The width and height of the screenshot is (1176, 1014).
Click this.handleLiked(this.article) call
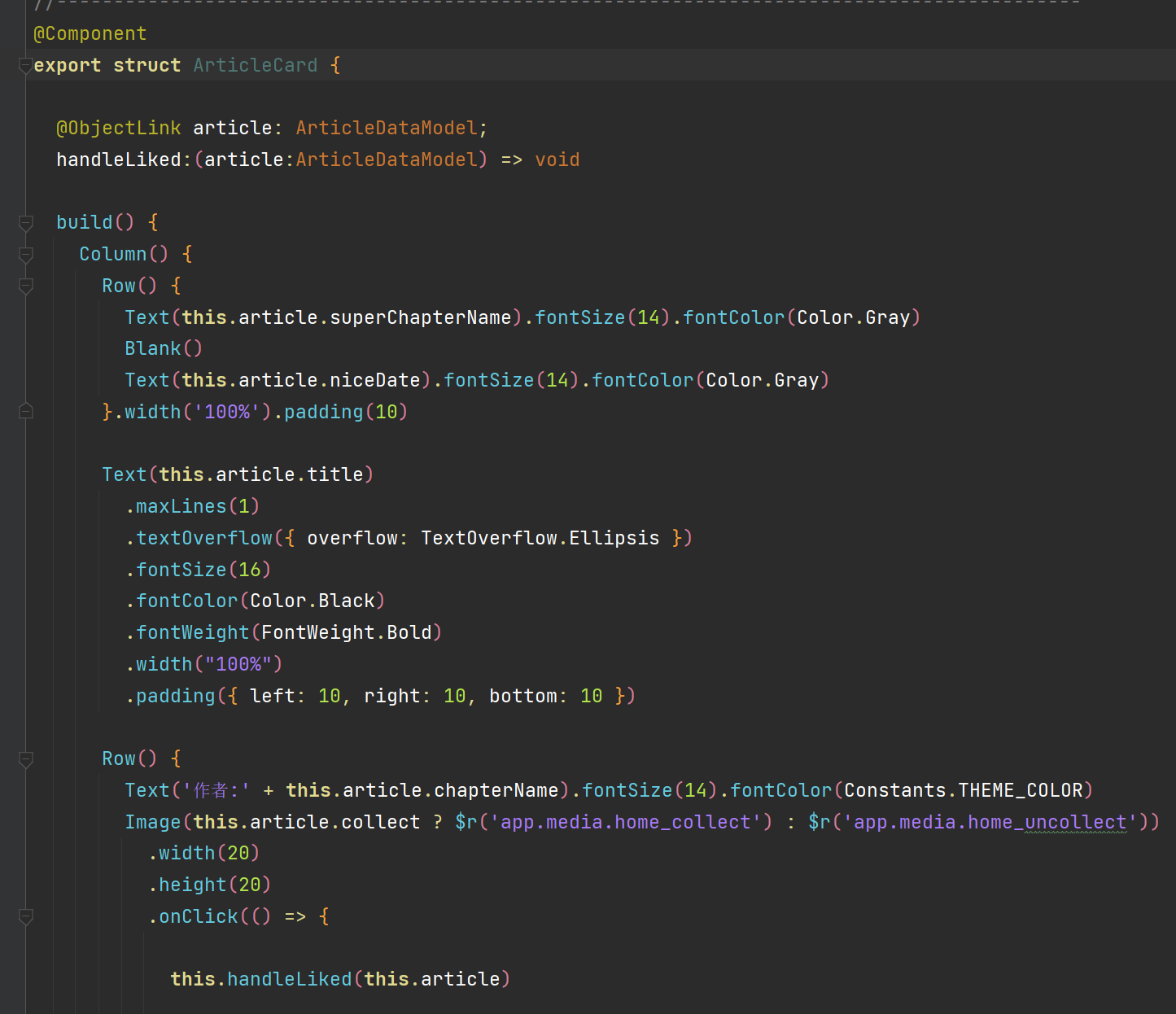pyautogui.click(x=340, y=979)
